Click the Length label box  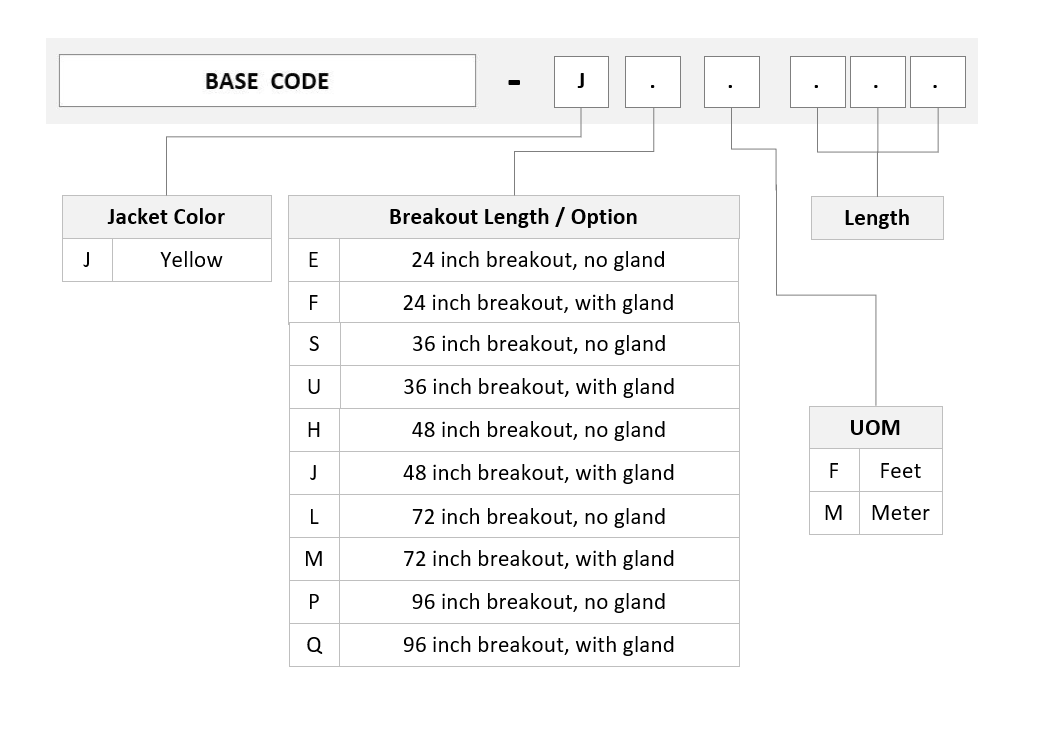(x=877, y=218)
